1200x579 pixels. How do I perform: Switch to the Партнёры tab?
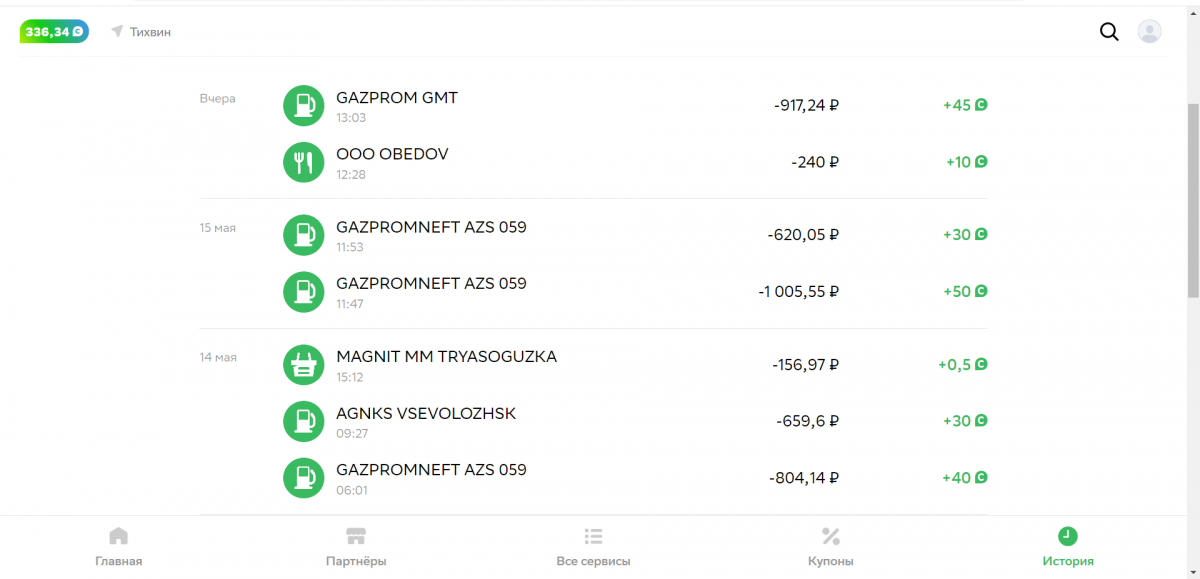[x=356, y=547]
